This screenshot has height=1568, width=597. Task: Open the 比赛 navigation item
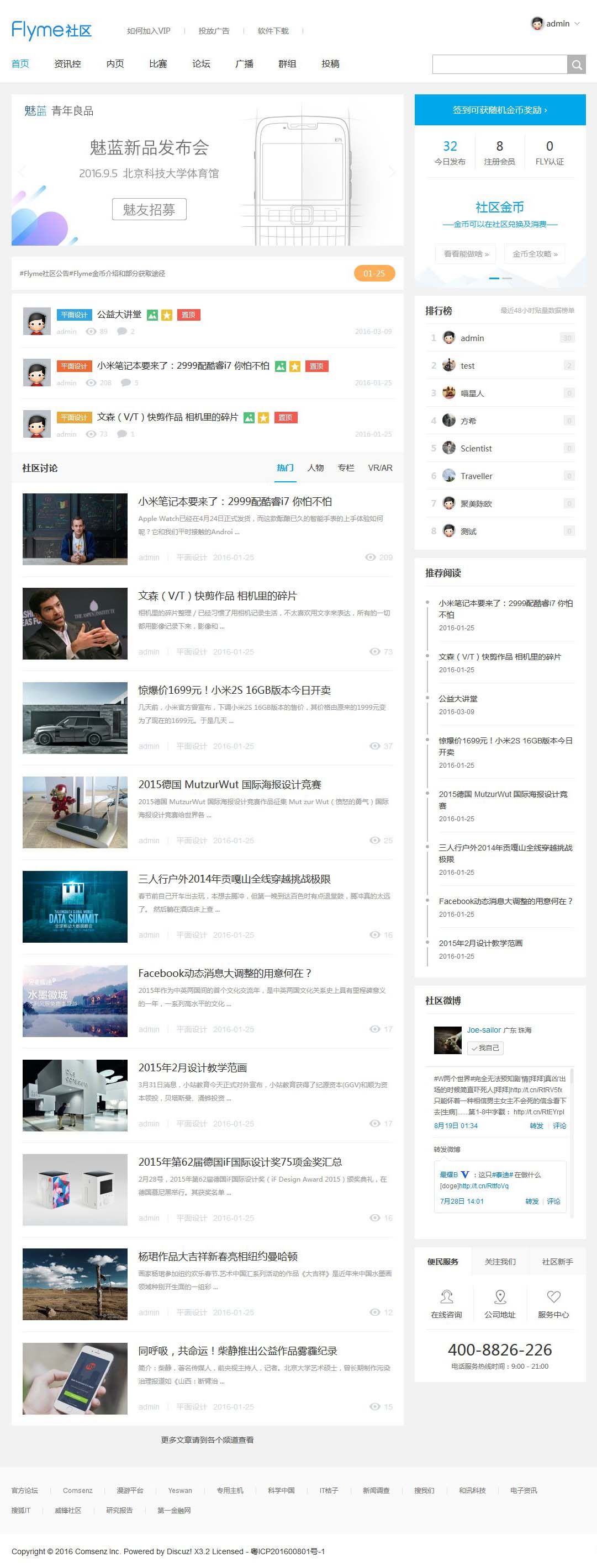[x=158, y=64]
